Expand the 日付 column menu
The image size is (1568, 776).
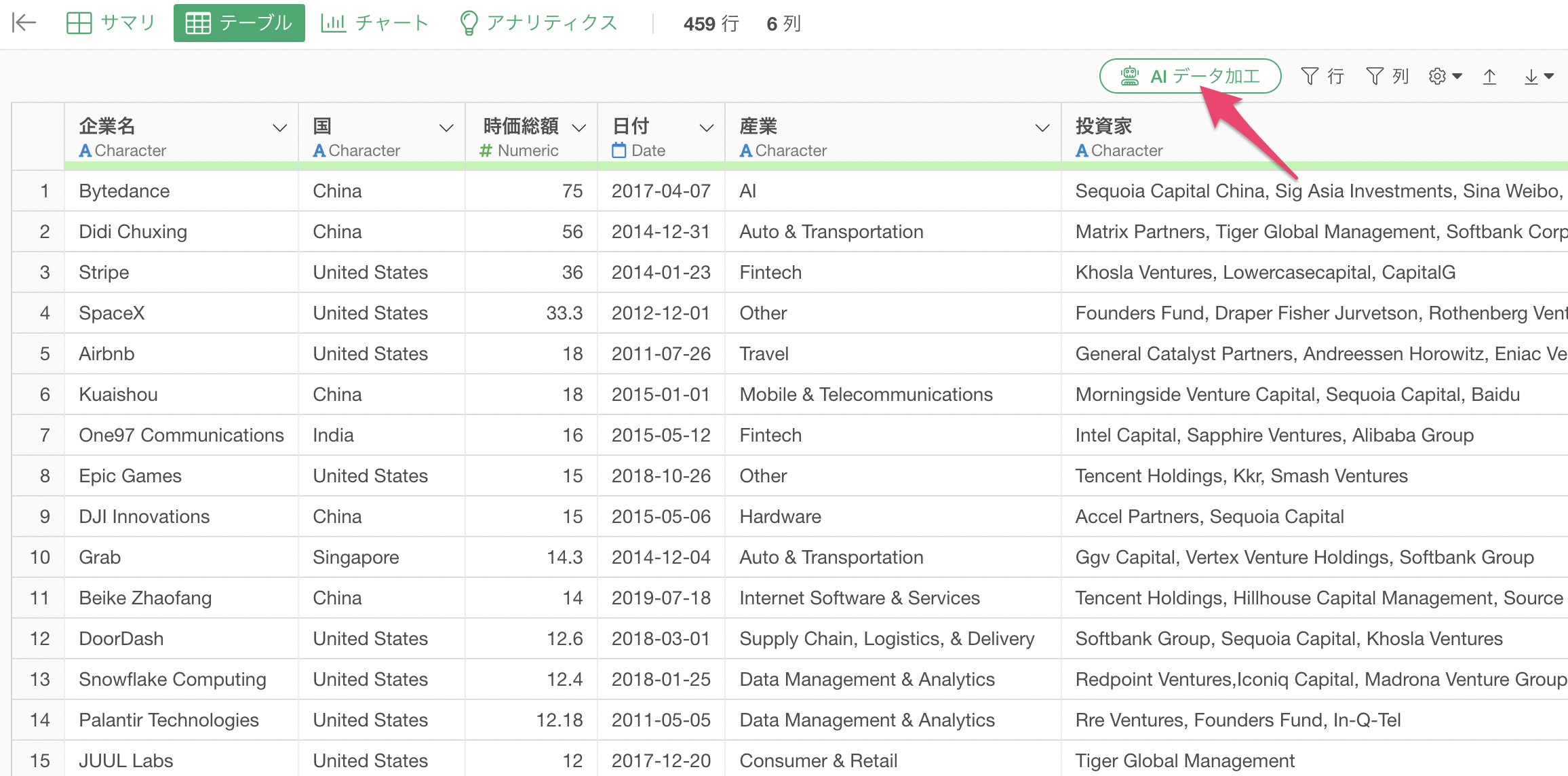point(706,128)
